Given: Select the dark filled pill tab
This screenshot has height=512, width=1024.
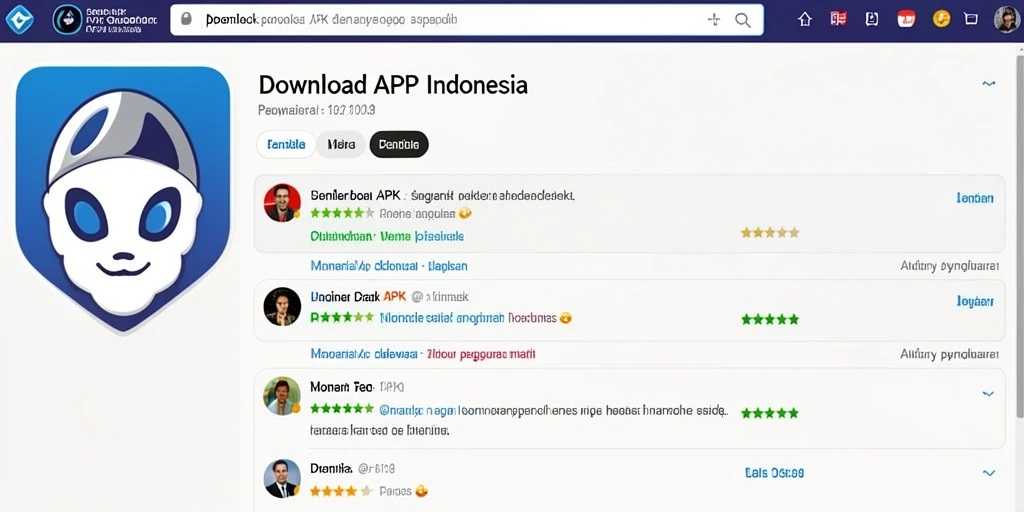Looking at the screenshot, I should pos(398,144).
